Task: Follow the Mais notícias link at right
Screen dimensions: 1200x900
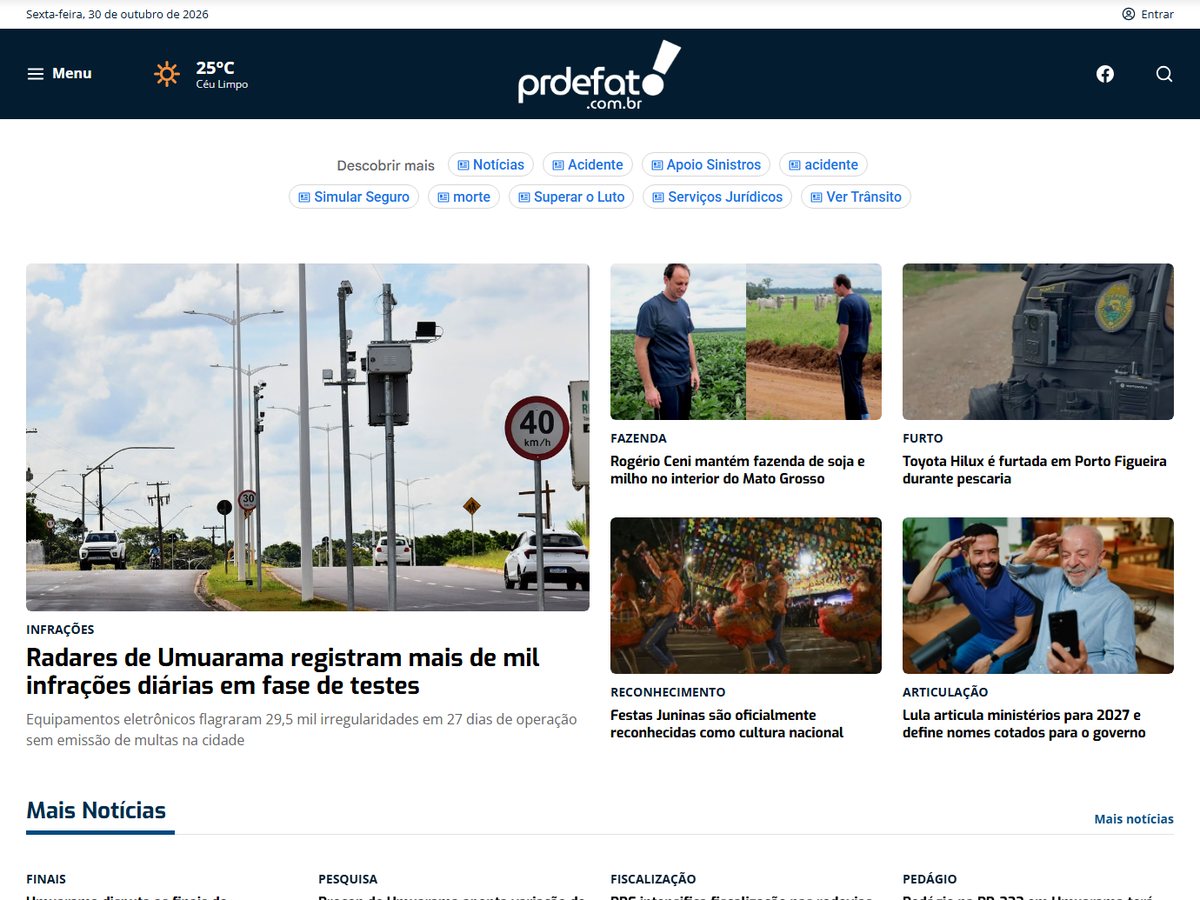Action: click(x=1134, y=819)
